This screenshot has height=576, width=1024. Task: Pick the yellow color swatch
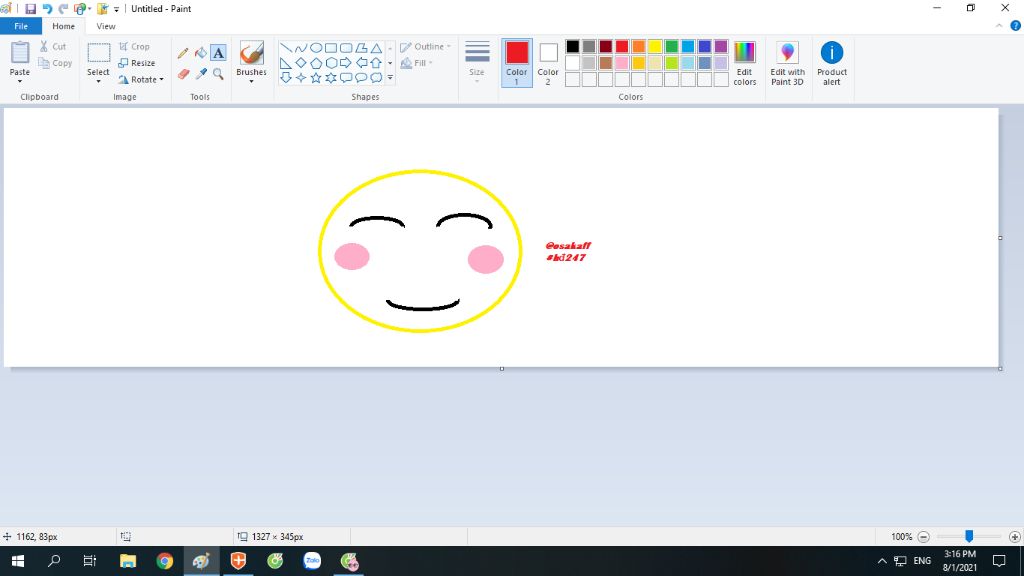click(x=655, y=46)
